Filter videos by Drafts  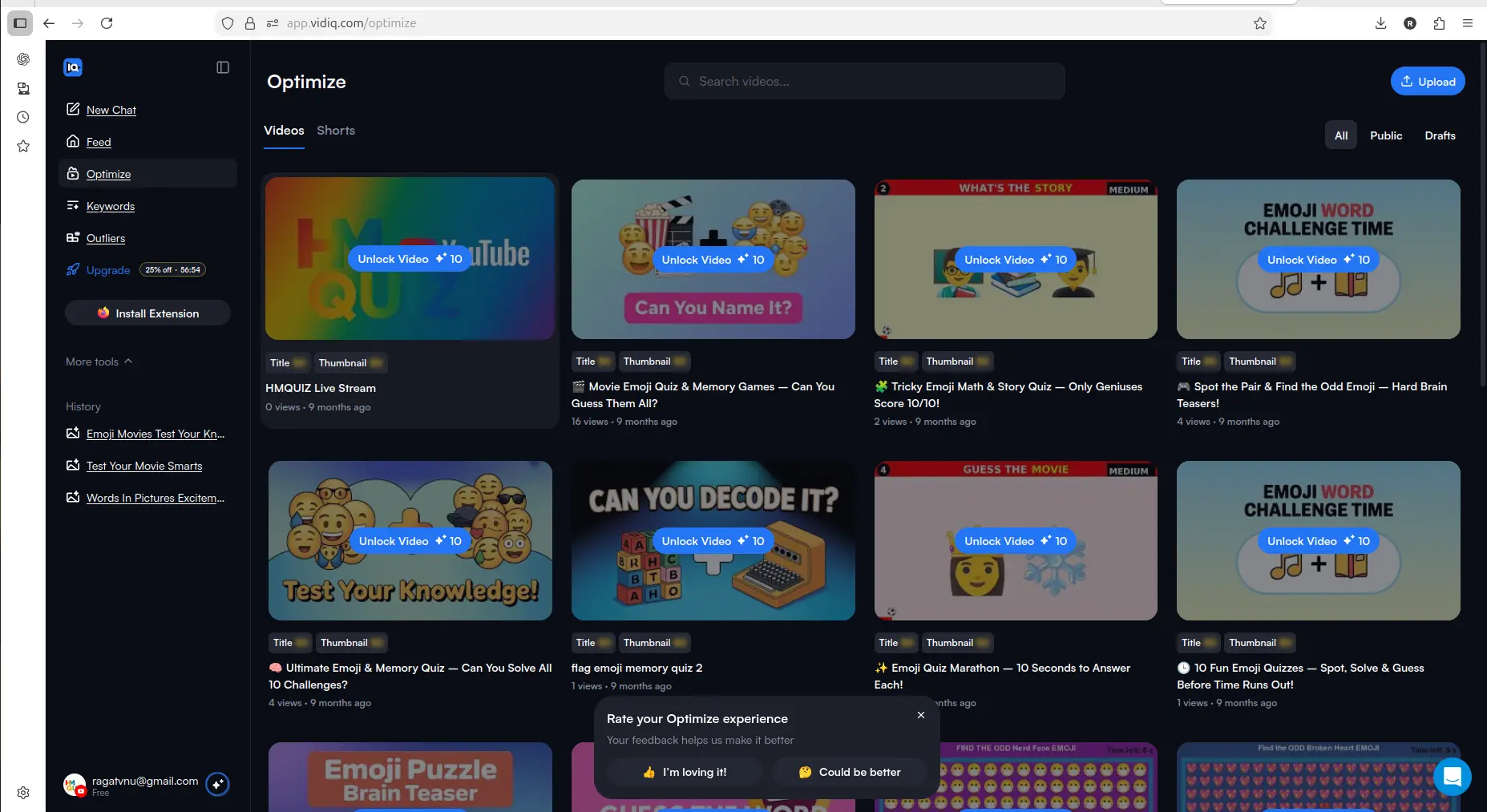click(x=1440, y=135)
